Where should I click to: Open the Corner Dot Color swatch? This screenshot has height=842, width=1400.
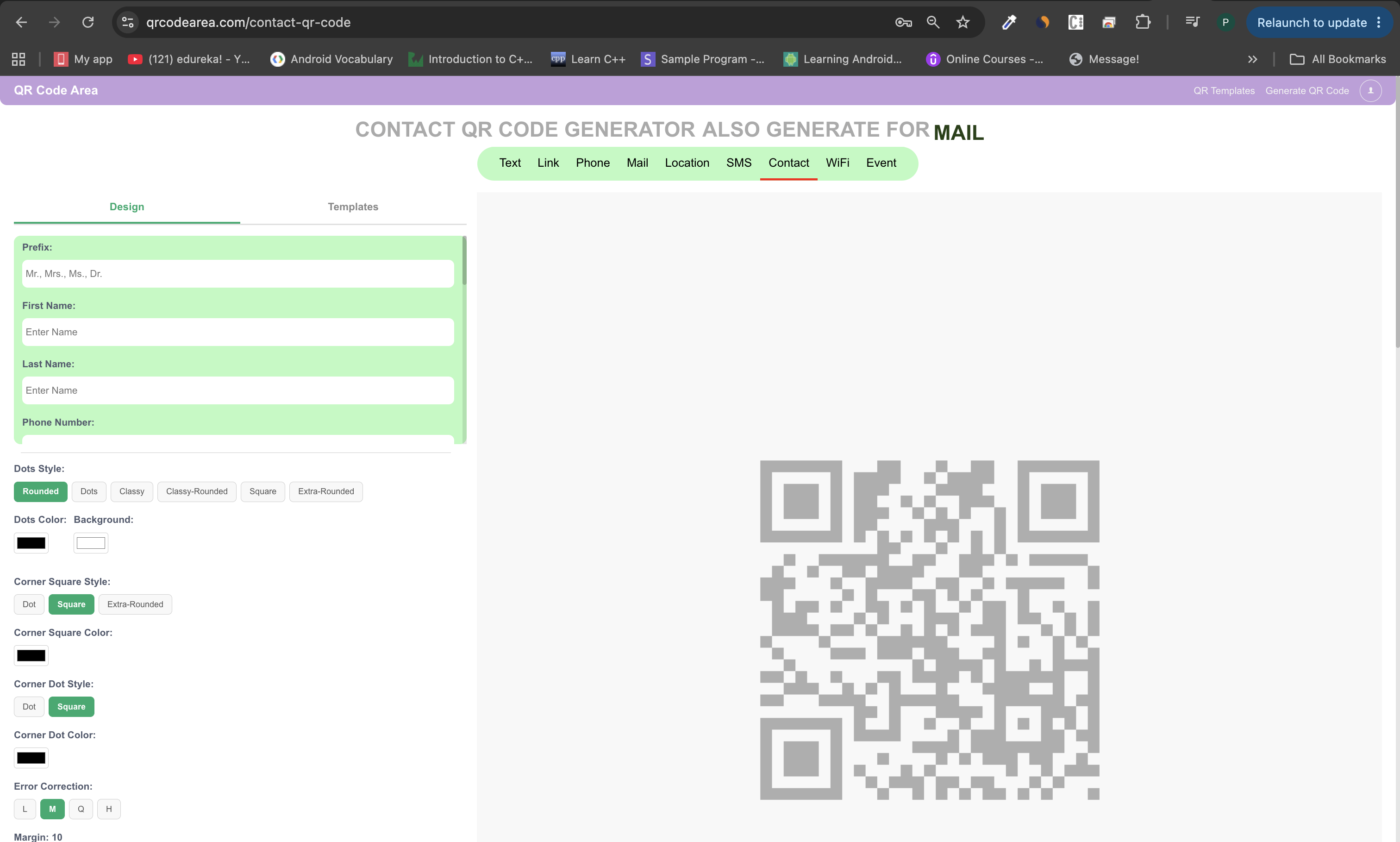tap(31, 758)
